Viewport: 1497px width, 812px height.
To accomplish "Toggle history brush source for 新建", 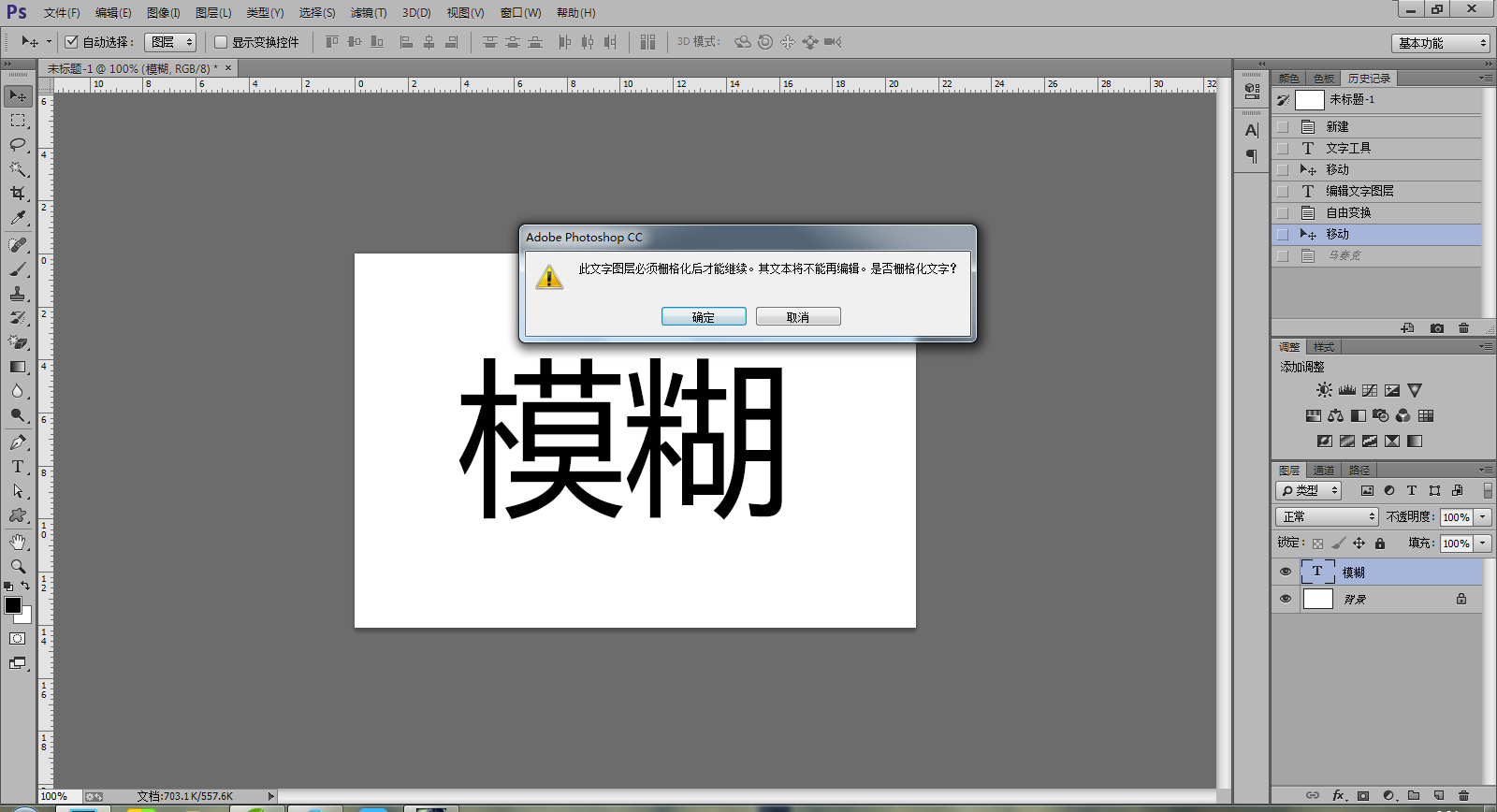I will 1283,126.
